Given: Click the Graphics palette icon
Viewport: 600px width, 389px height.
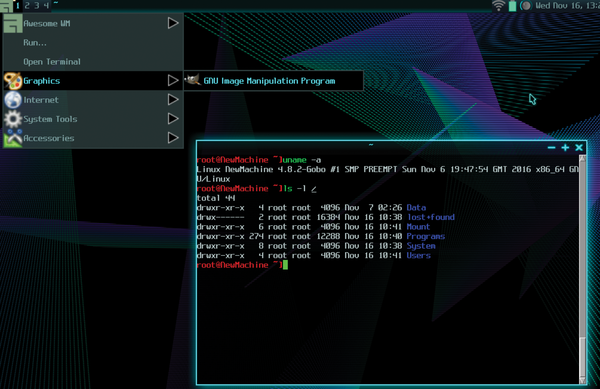Looking at the screenshot, I should click(x=13, y=81).
